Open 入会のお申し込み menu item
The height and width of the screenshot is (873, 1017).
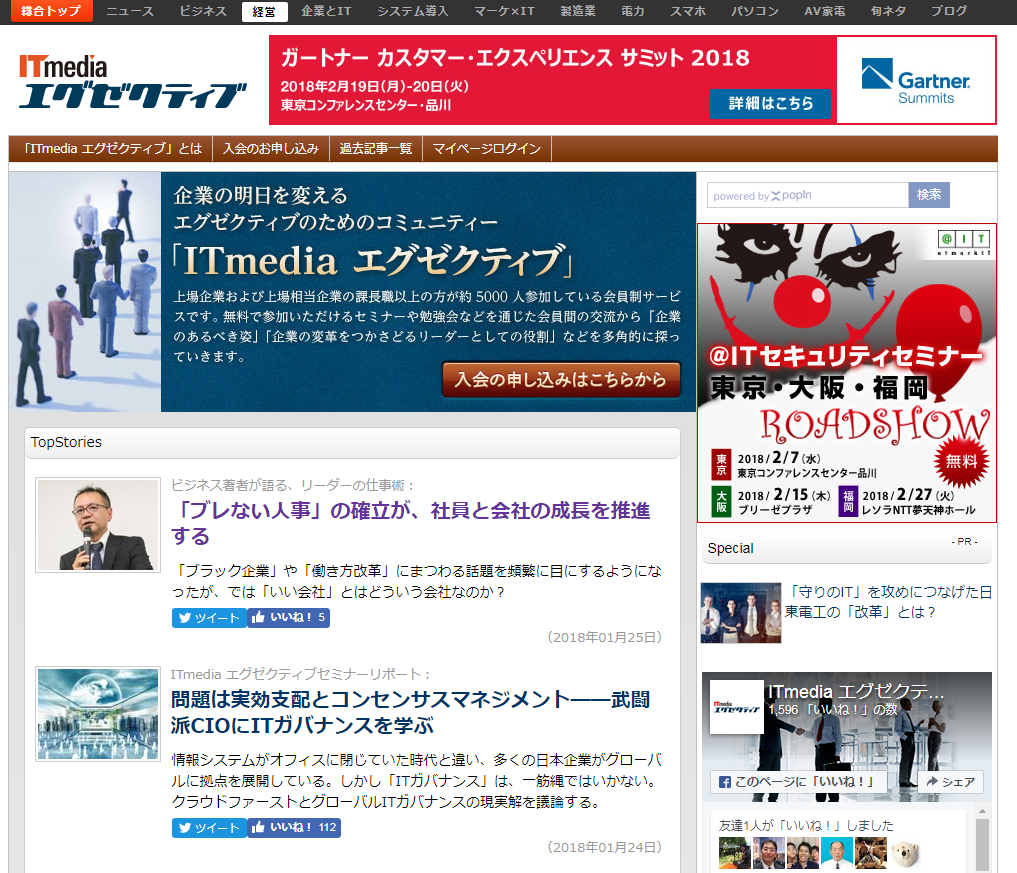[x=271, y=149]
